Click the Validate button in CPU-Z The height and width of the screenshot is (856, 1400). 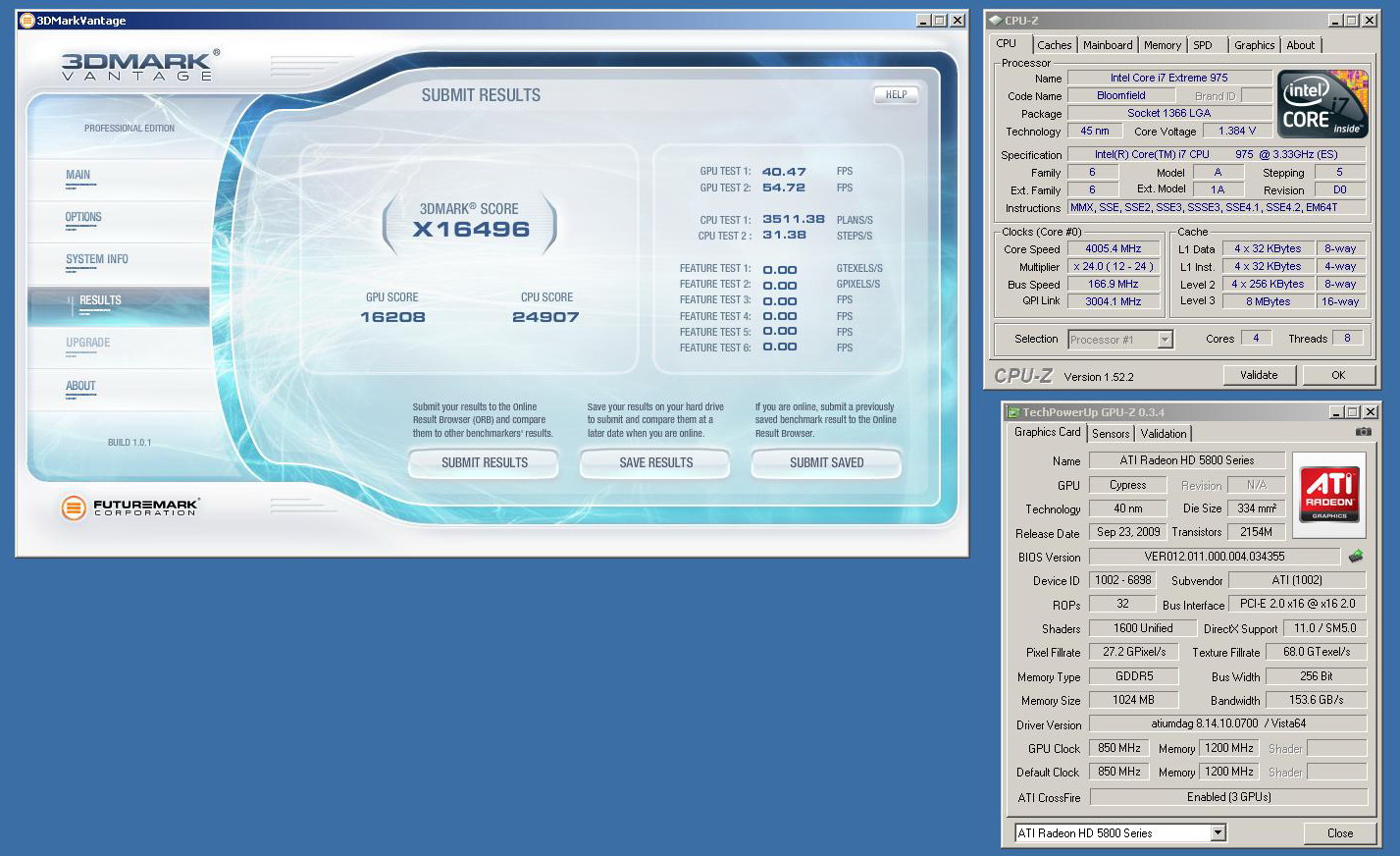point(1259,375)
